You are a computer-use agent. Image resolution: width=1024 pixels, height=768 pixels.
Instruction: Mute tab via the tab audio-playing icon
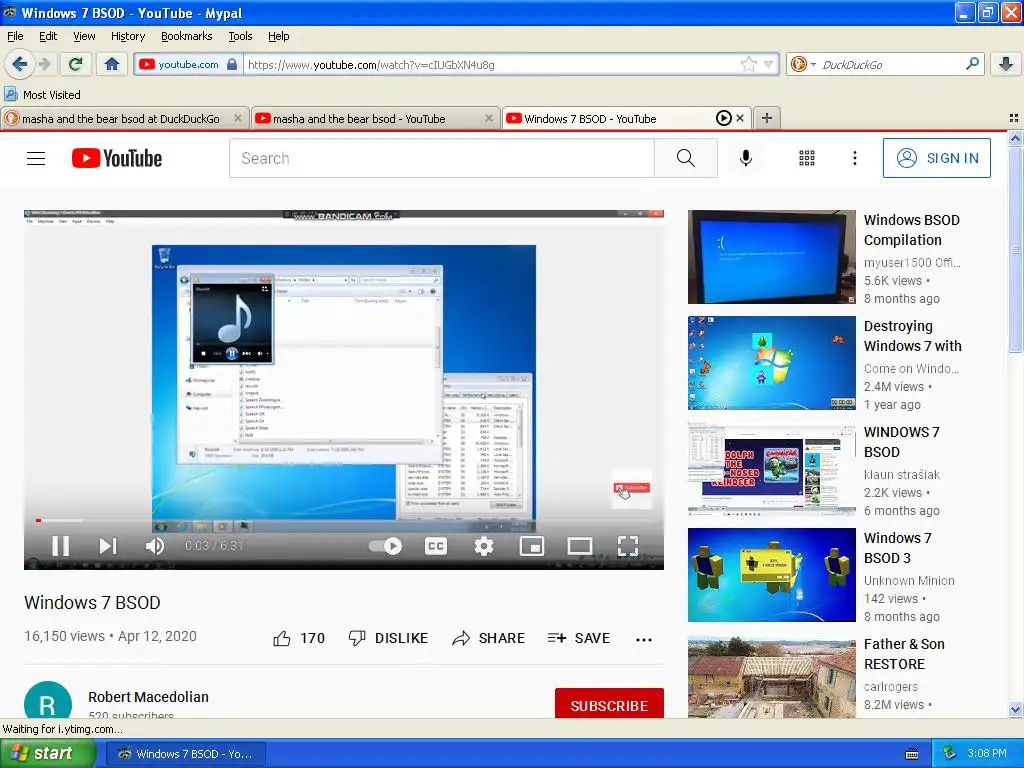tap(724, 118)
